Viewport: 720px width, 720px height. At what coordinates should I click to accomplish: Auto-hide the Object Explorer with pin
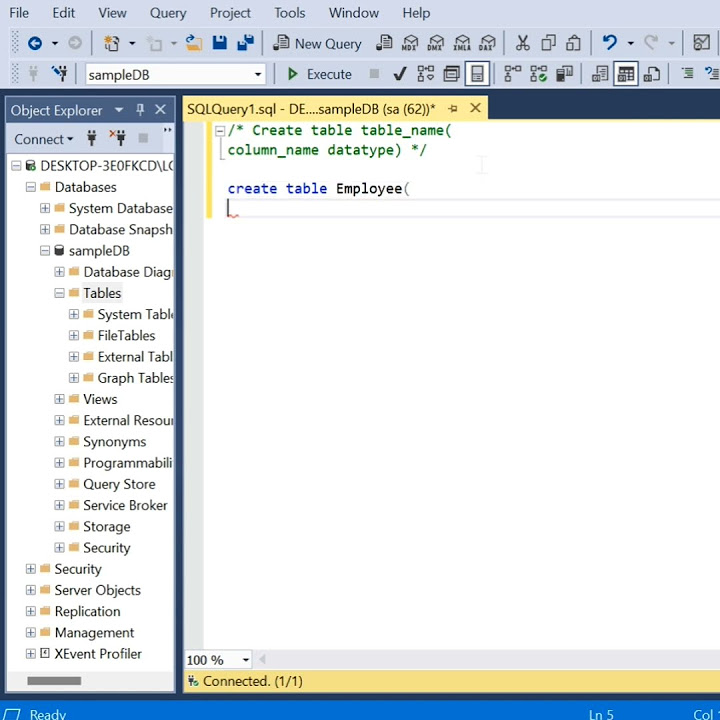point(140,110)
